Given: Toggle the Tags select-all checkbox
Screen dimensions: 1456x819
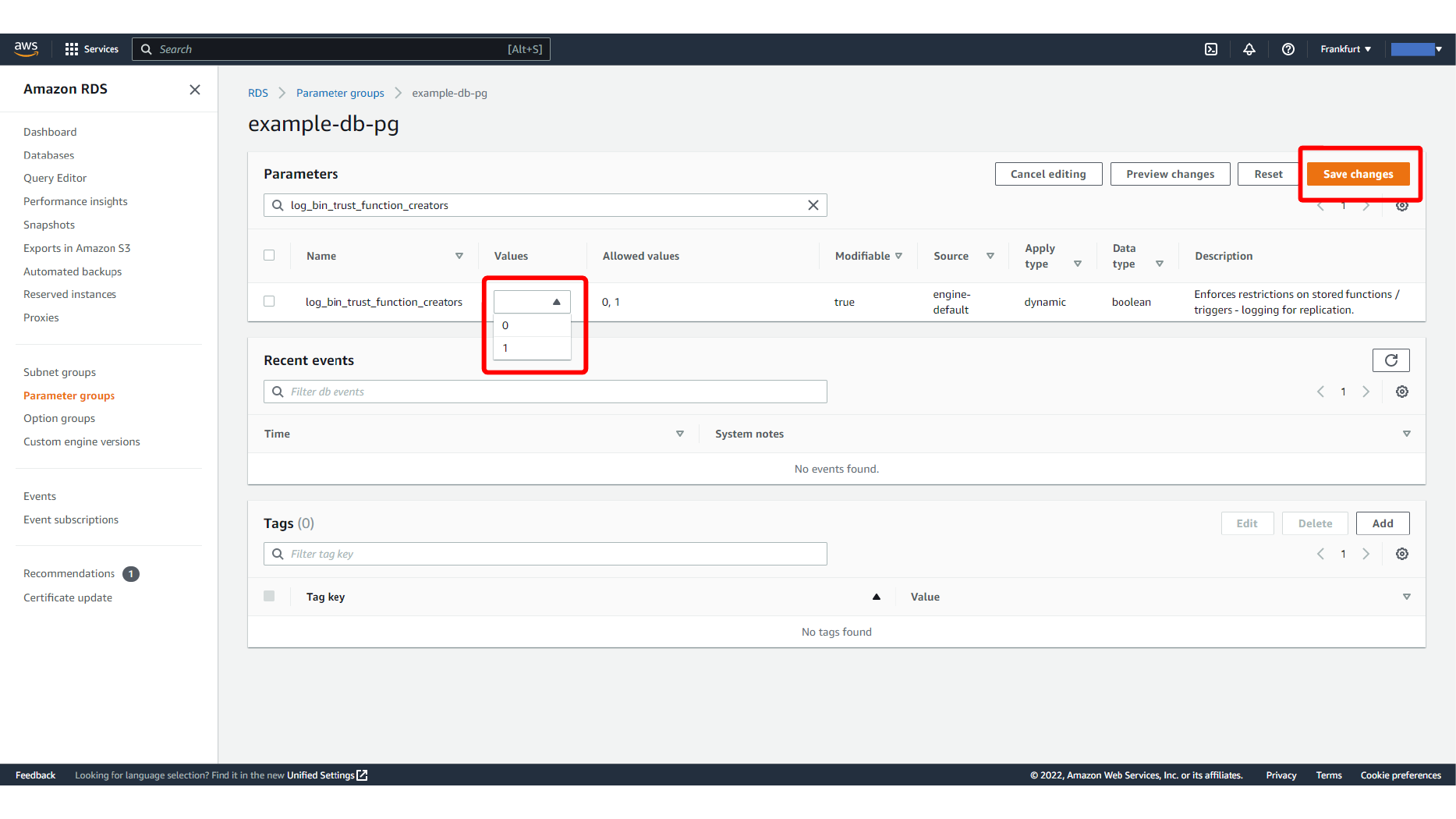Looking at the screenshot, I should (x=269, y=596).
